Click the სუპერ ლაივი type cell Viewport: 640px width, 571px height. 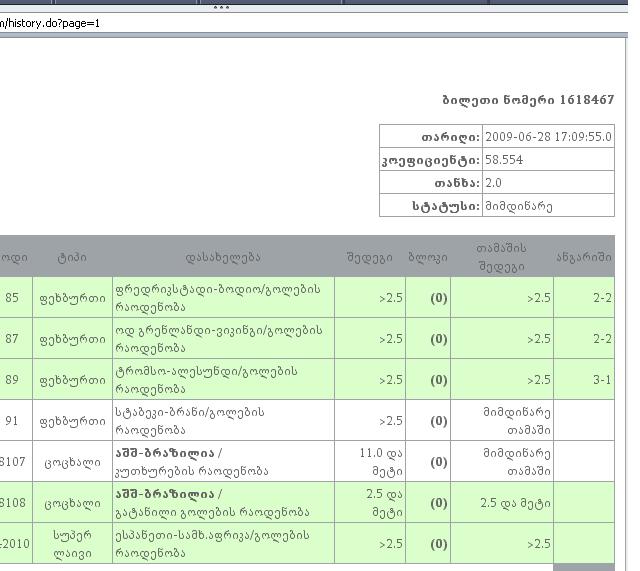(x=72, y=543)
